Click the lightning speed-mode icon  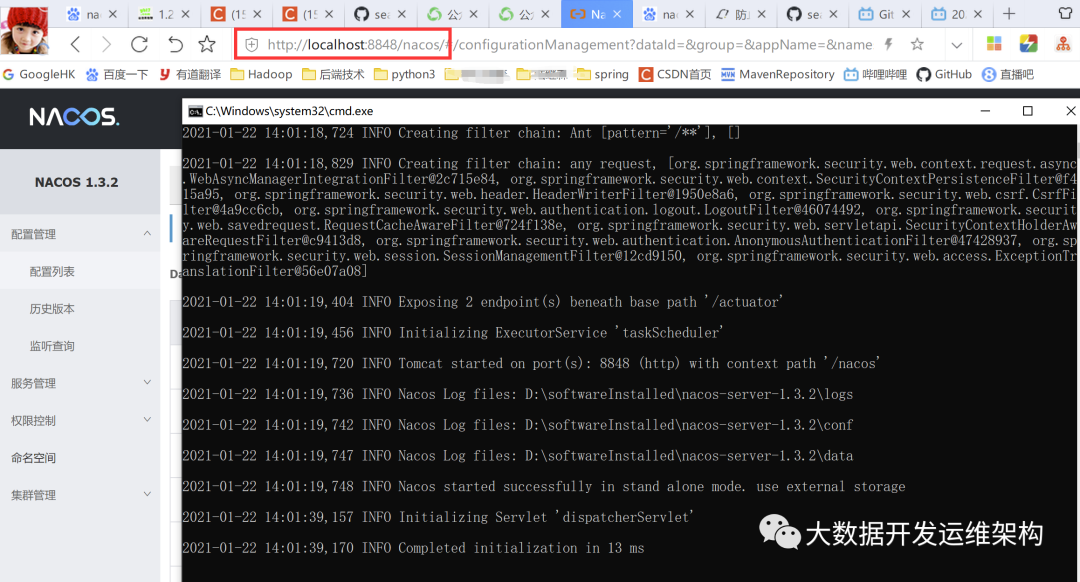[889, 45]
